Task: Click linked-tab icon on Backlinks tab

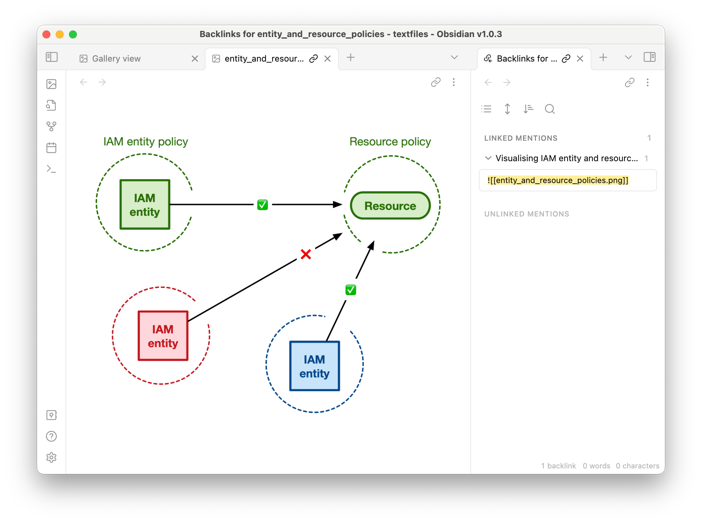Action: pos(566,59)
